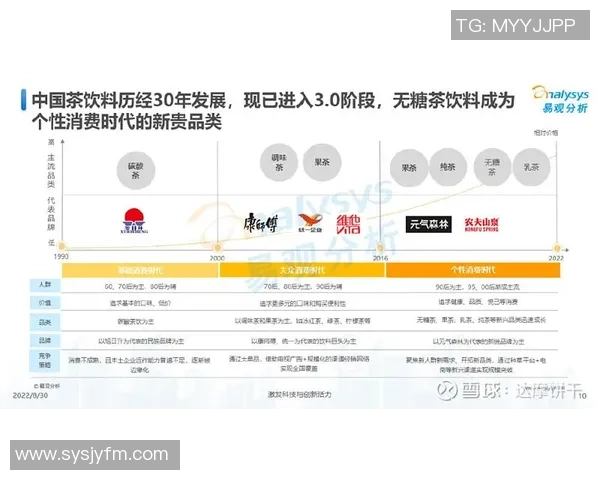This screenshot has width=600, height=480.
Task: Click the 1990 timeline dot
Action: point(62,246)
